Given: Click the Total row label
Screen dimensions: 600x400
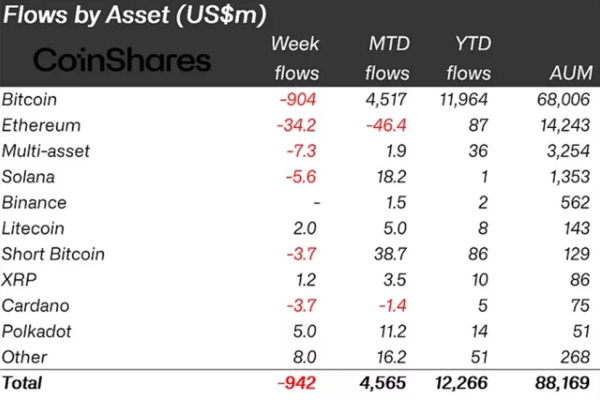Looking at the screenshot, I should click(x=22, y=383).
